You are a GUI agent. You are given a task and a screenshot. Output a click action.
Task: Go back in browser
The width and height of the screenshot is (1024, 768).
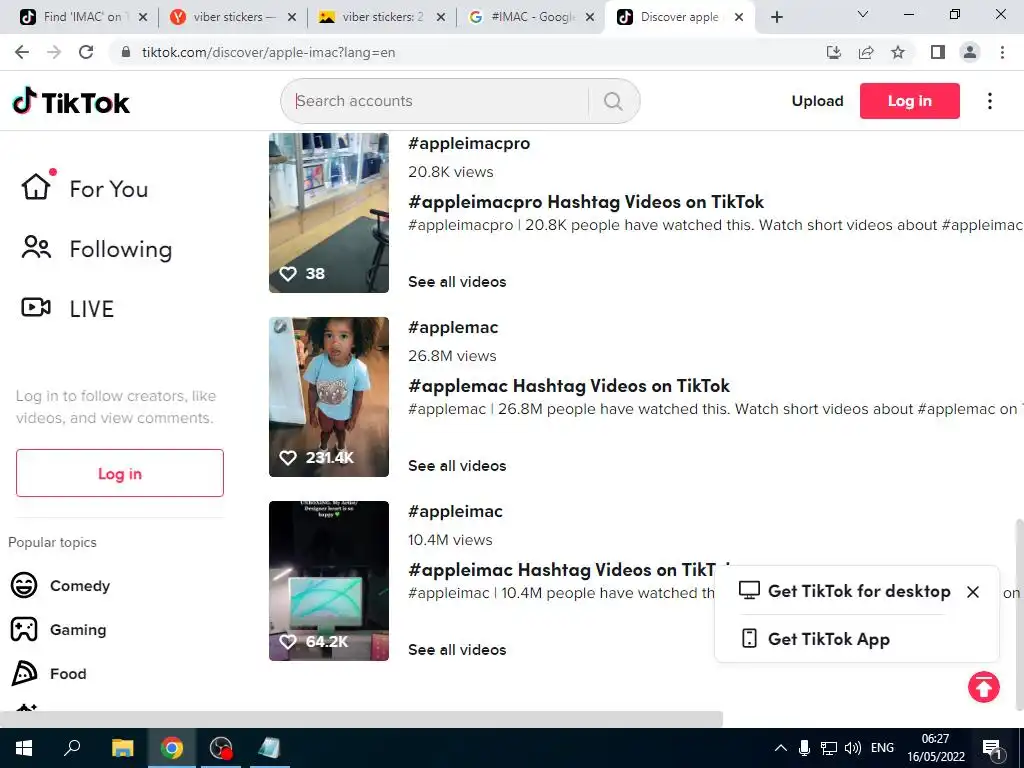point(22,52)
